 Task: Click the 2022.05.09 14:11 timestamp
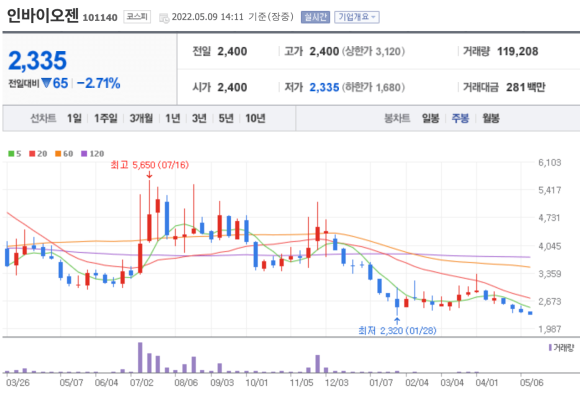(208, 17)
